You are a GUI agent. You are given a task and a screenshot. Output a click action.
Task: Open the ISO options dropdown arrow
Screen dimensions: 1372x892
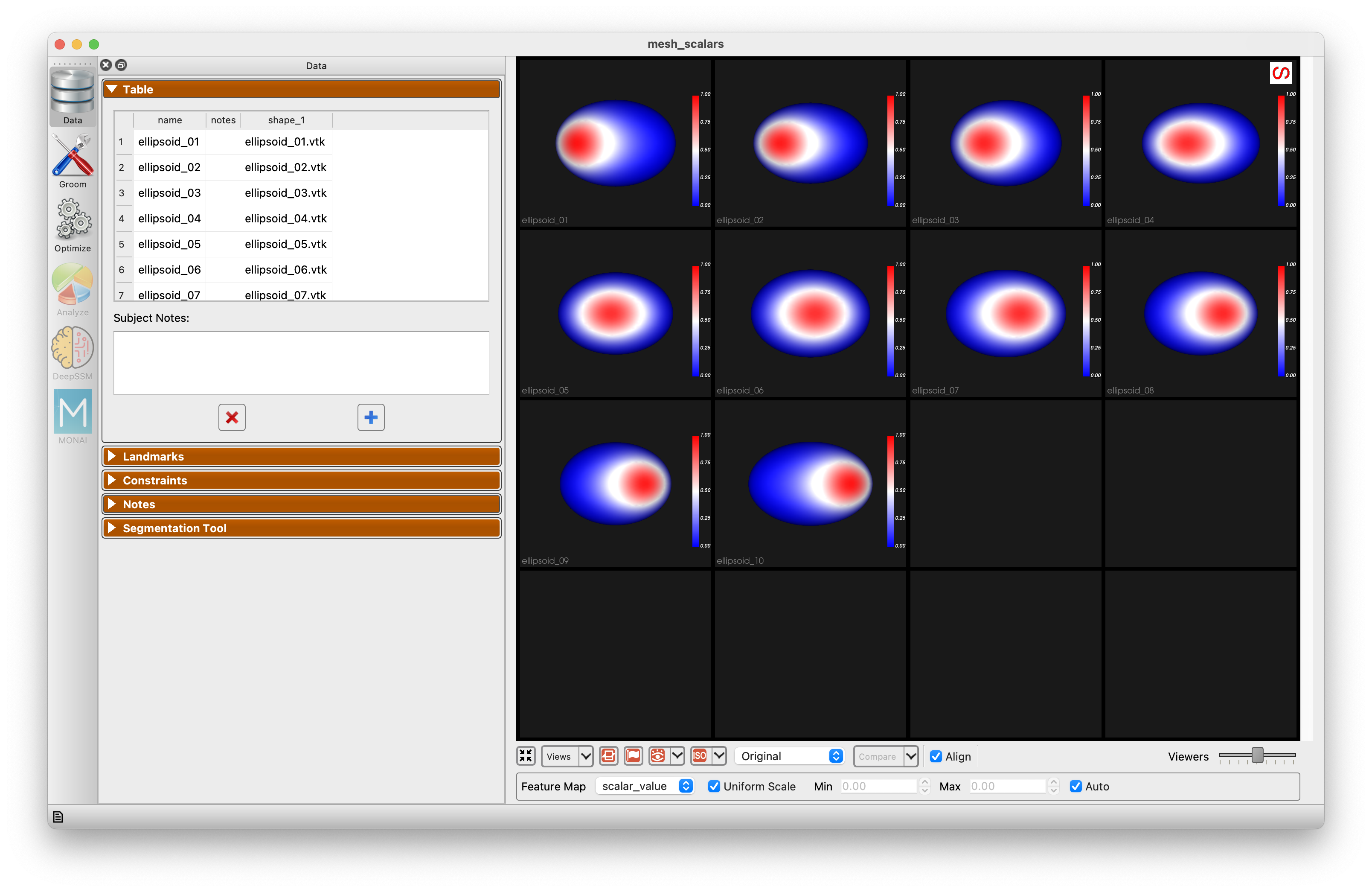click(719, 756)
